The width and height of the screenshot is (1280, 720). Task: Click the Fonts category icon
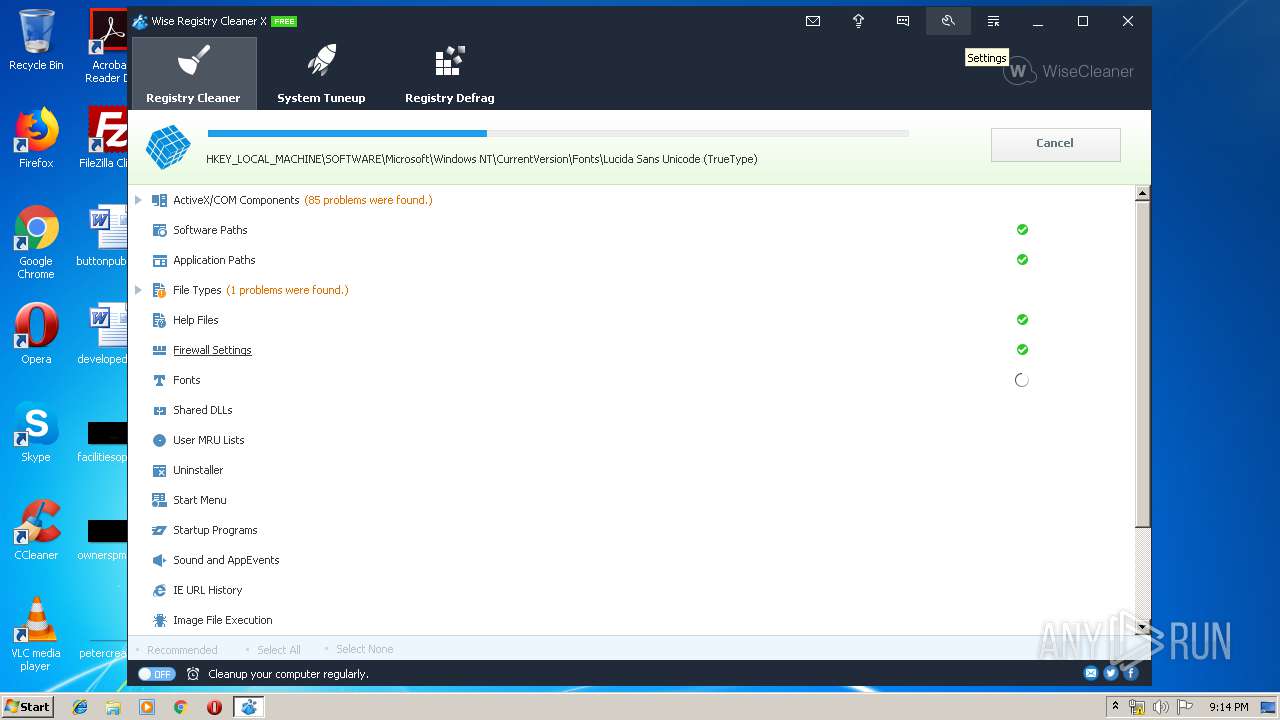click(x=159, y=380)
